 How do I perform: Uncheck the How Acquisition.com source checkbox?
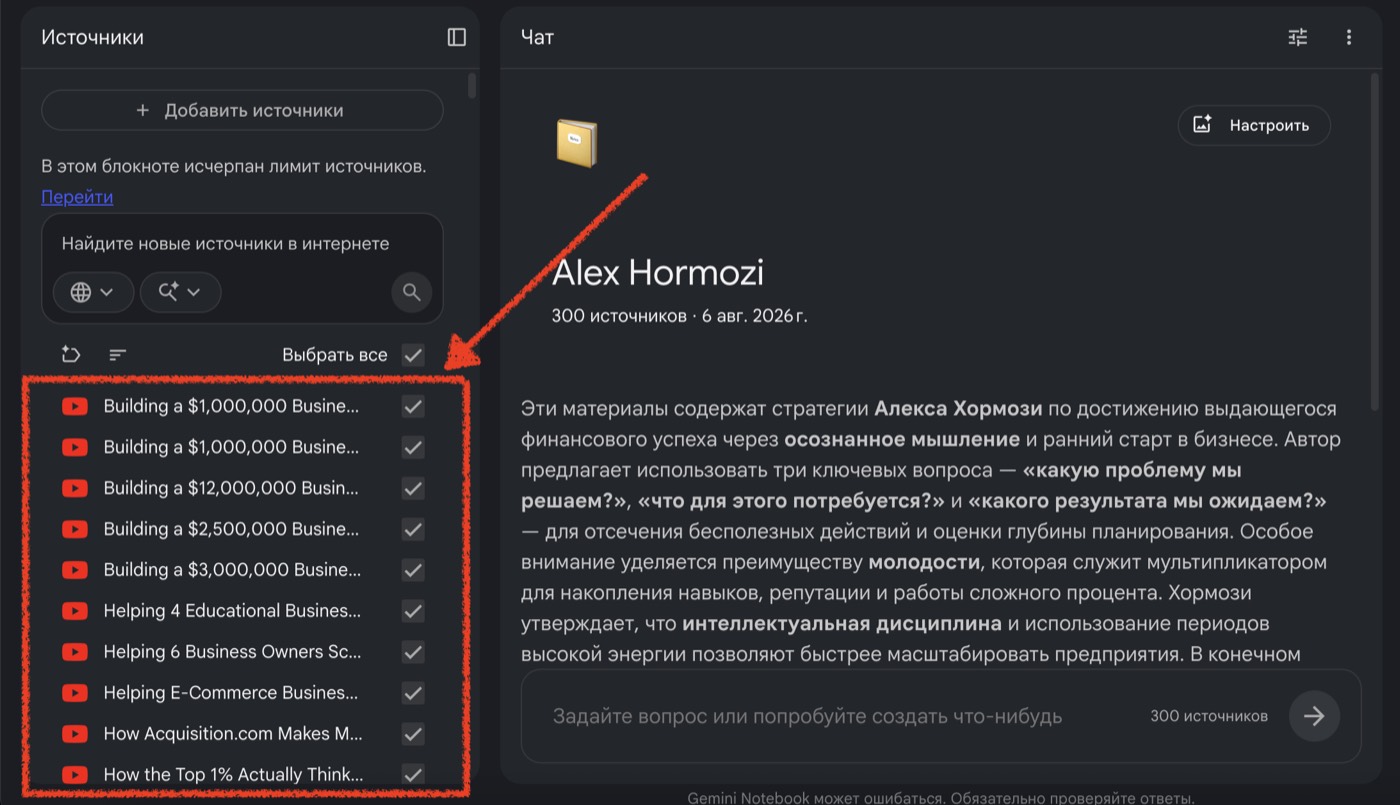click(413, 734)
